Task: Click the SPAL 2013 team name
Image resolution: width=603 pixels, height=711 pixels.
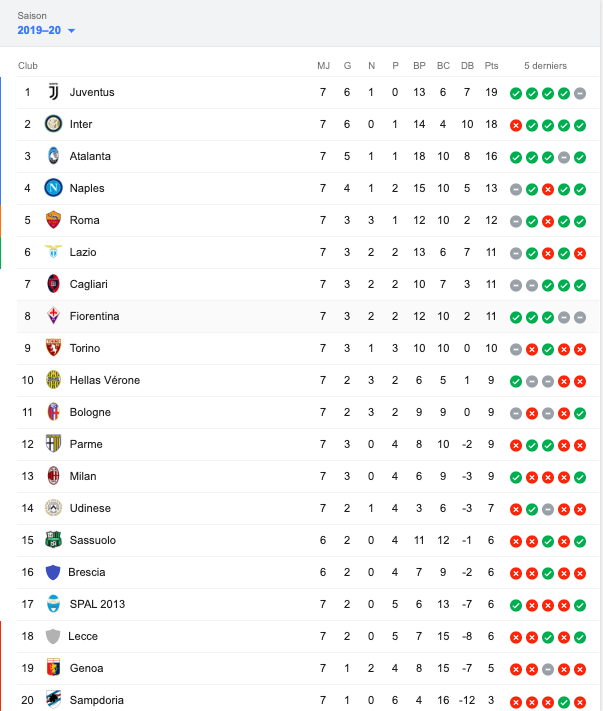Action: click(x=97, y=604)
